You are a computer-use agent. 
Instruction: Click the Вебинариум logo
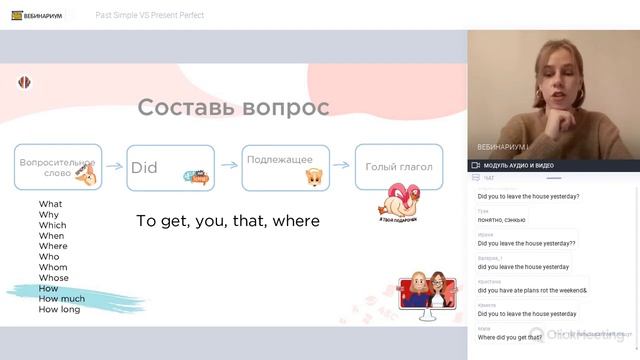click(x=37, y=16)
